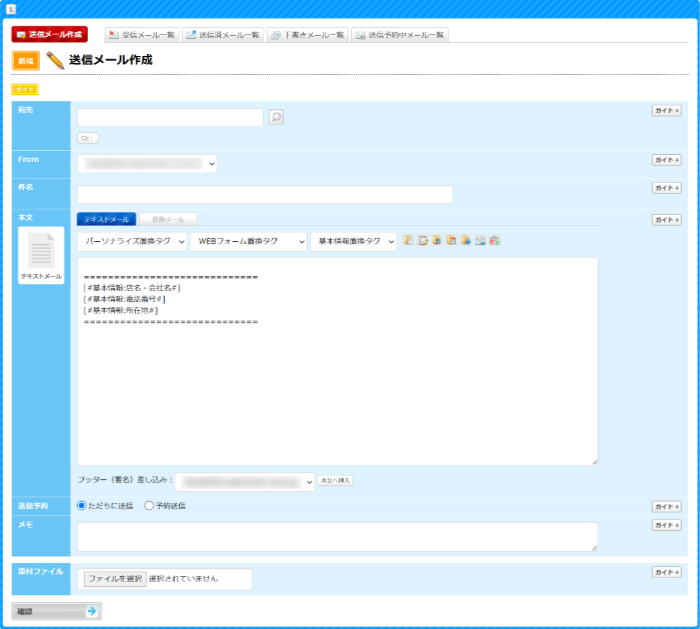The width and height of the screenshot is (700, 629).
Task: Select the ただちに送信 radio button
Action: point(82,506)
